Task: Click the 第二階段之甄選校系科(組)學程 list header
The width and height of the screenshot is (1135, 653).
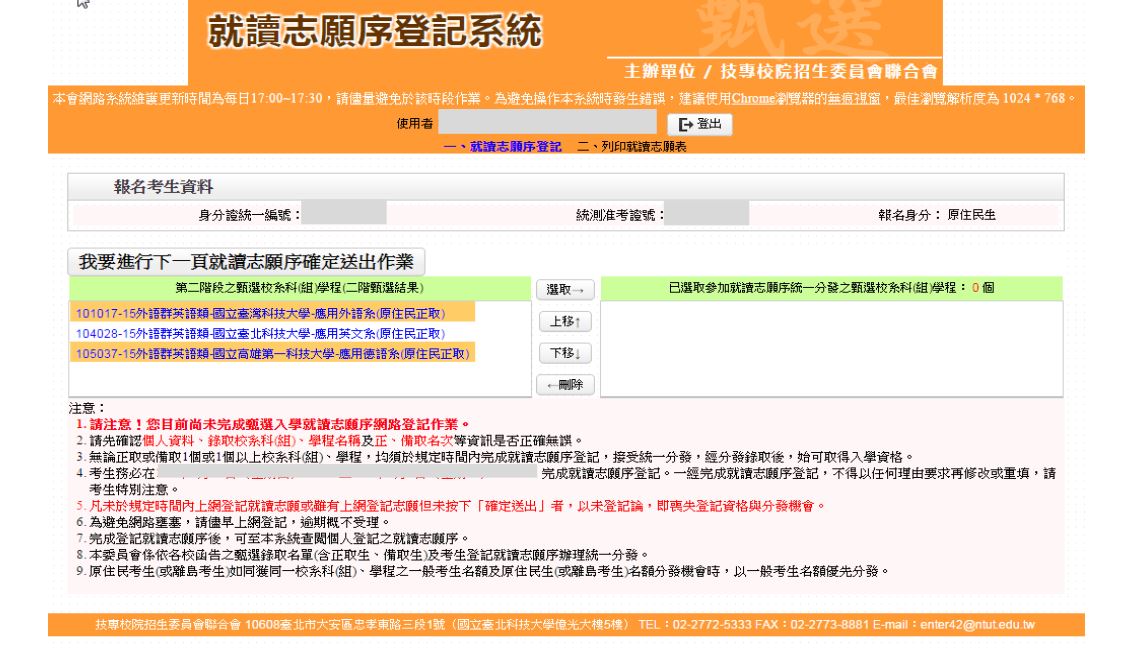Action: pos(300,287)
